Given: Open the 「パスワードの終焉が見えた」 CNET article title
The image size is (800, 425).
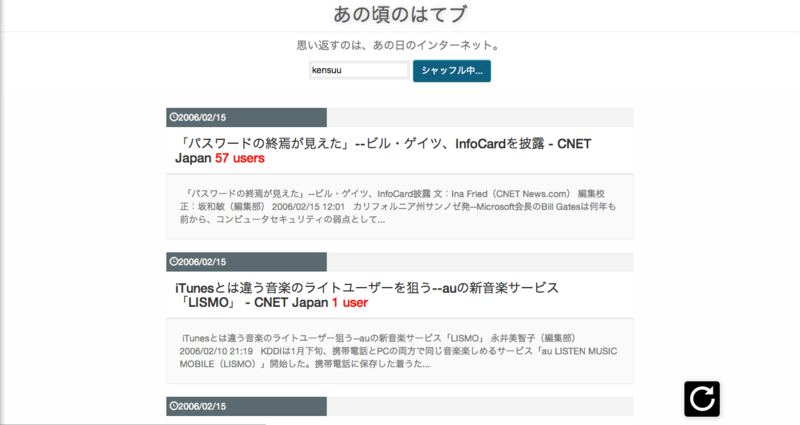Looking at the screenshot, I should [383, 151].
